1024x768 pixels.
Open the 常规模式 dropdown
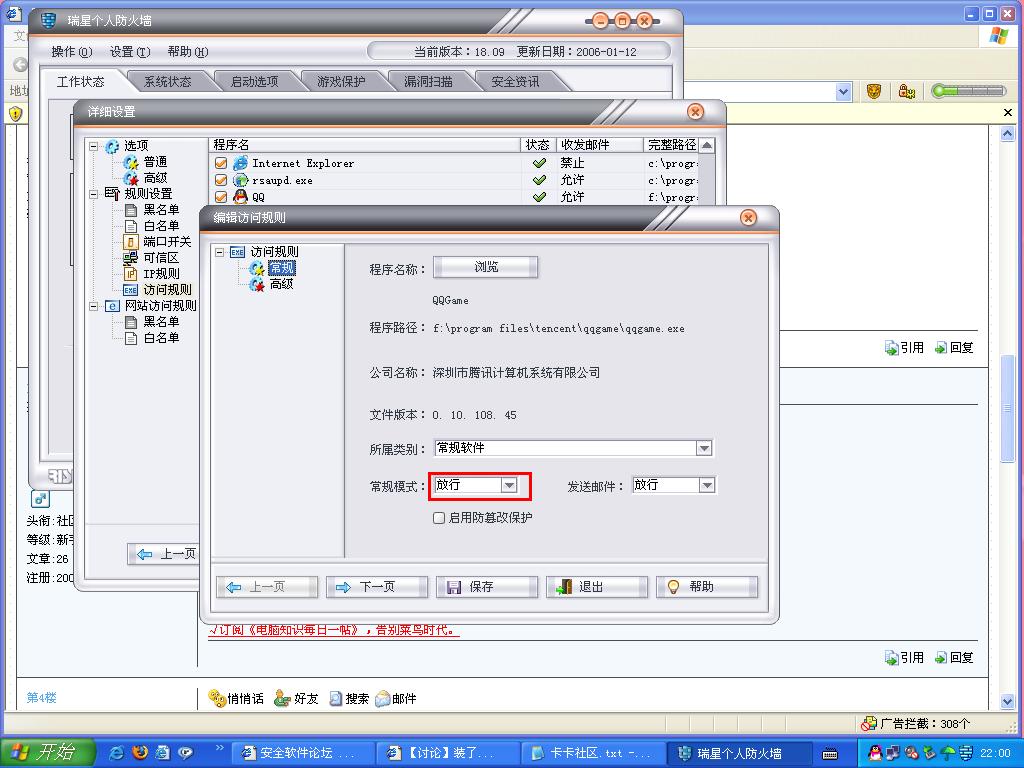509,485
